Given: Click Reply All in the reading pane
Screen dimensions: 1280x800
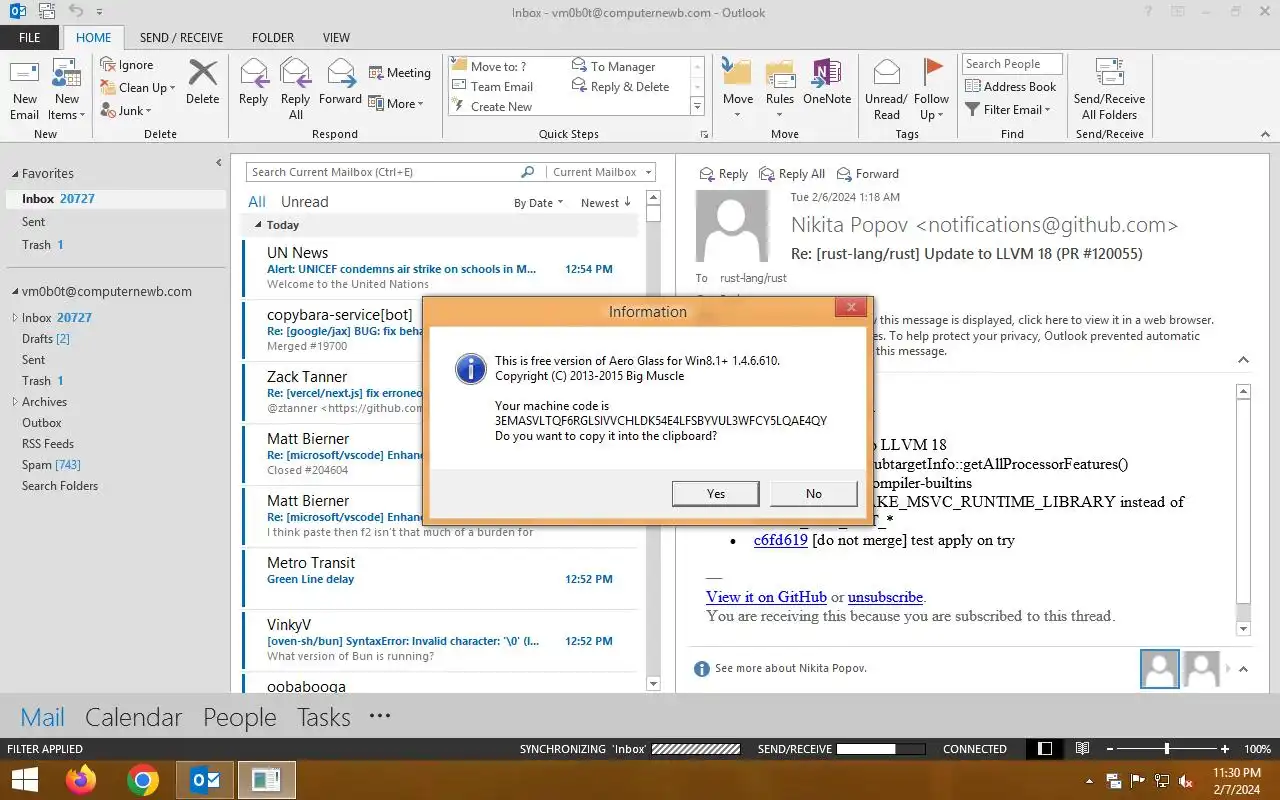Looking at the screenshot, I should tap(792, 174).
